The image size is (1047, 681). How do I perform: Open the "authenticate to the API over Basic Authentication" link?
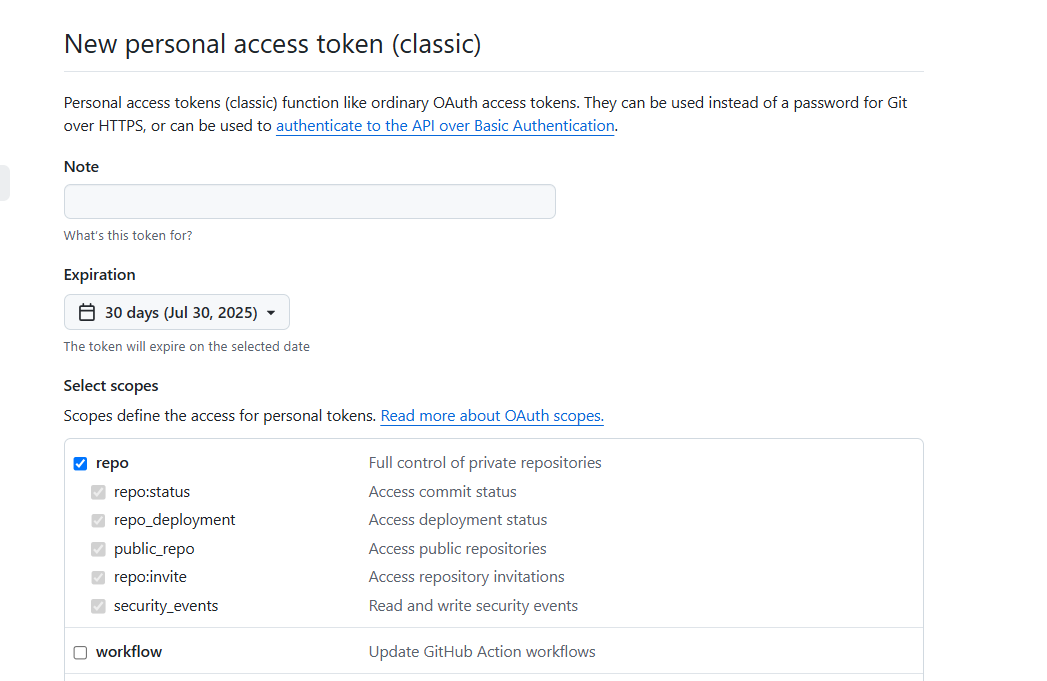pyautogui.click(x=445, y=126)
